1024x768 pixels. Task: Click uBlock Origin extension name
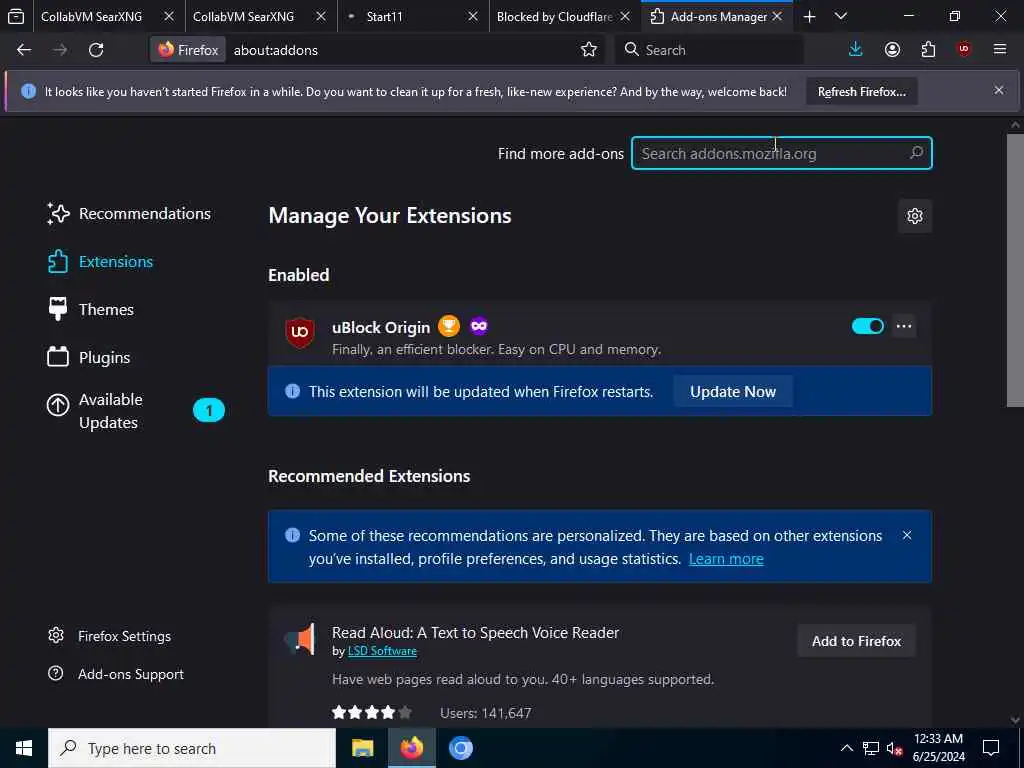(381, 327)
